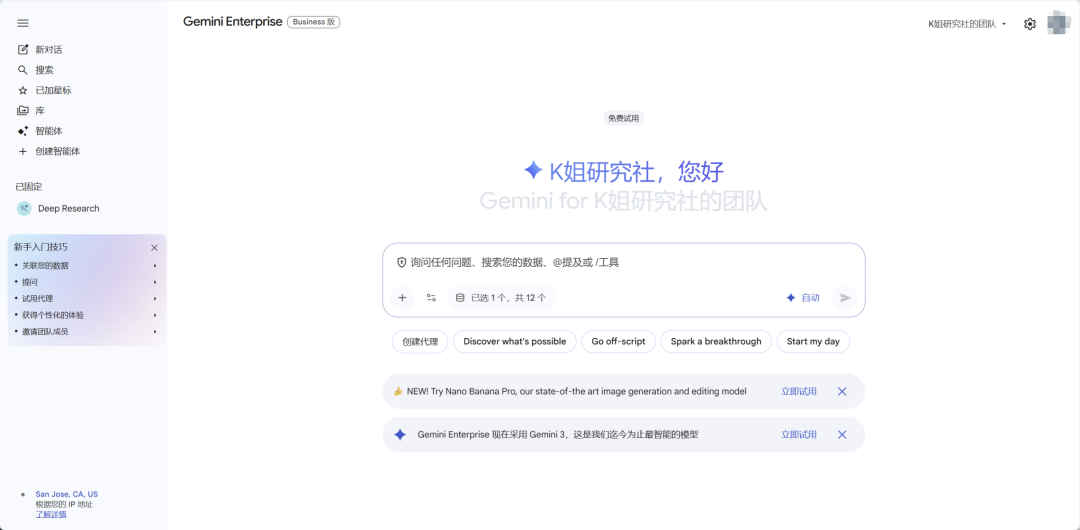Open the tools sliders icon
The image size is (1080, 530).
click(x=431, y=298)
